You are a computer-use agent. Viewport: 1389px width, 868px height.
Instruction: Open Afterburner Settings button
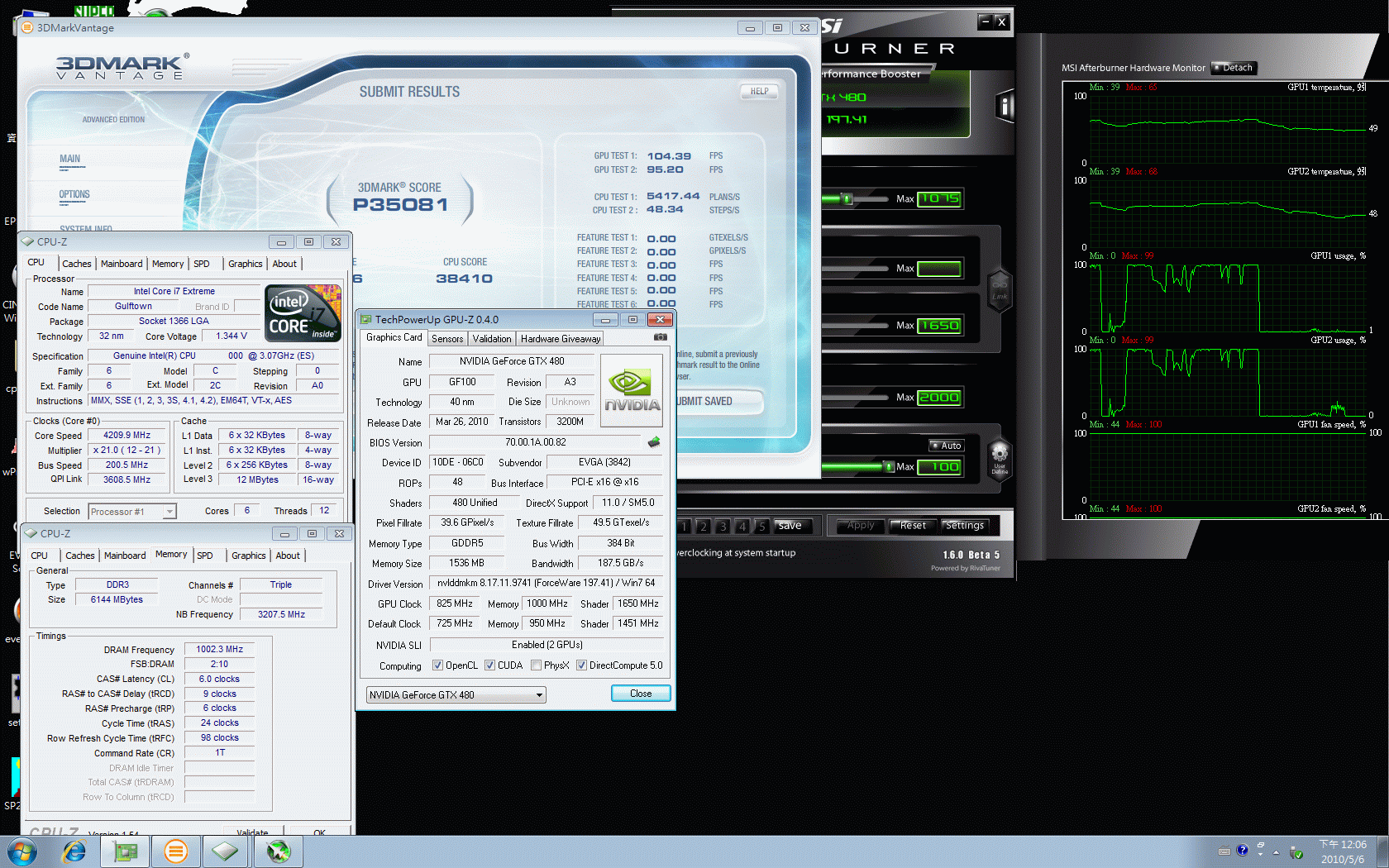coord(965,526)
